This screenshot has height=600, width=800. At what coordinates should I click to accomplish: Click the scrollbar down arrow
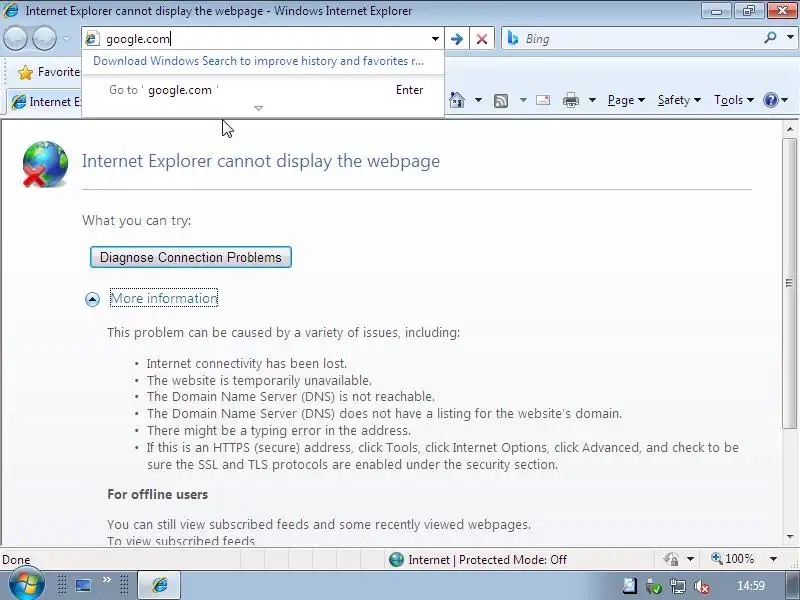pos(790,537)
